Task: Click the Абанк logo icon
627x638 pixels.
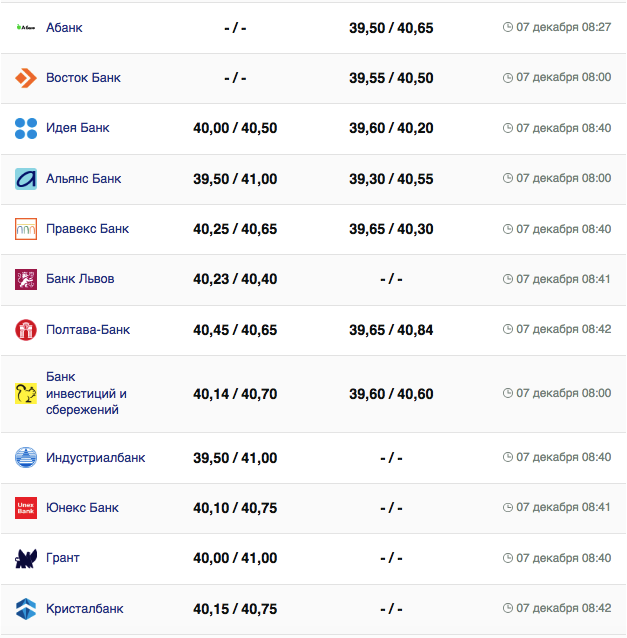Action: pyautogui.click(x=26, y=27)
